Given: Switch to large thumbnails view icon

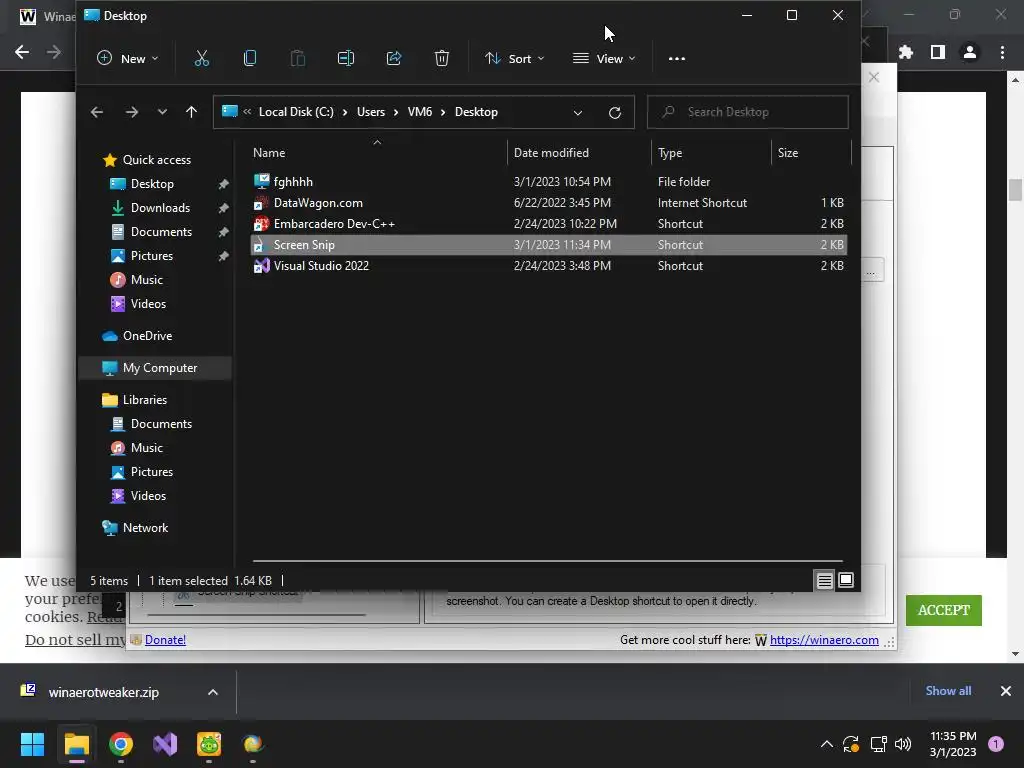Looking at the screenshot, I should point(846,580).
